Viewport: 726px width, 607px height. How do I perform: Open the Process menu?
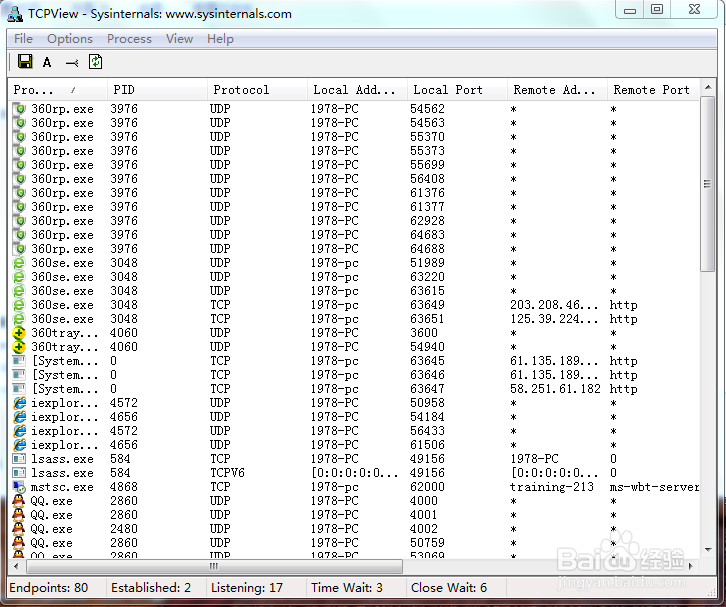[129, 39]
